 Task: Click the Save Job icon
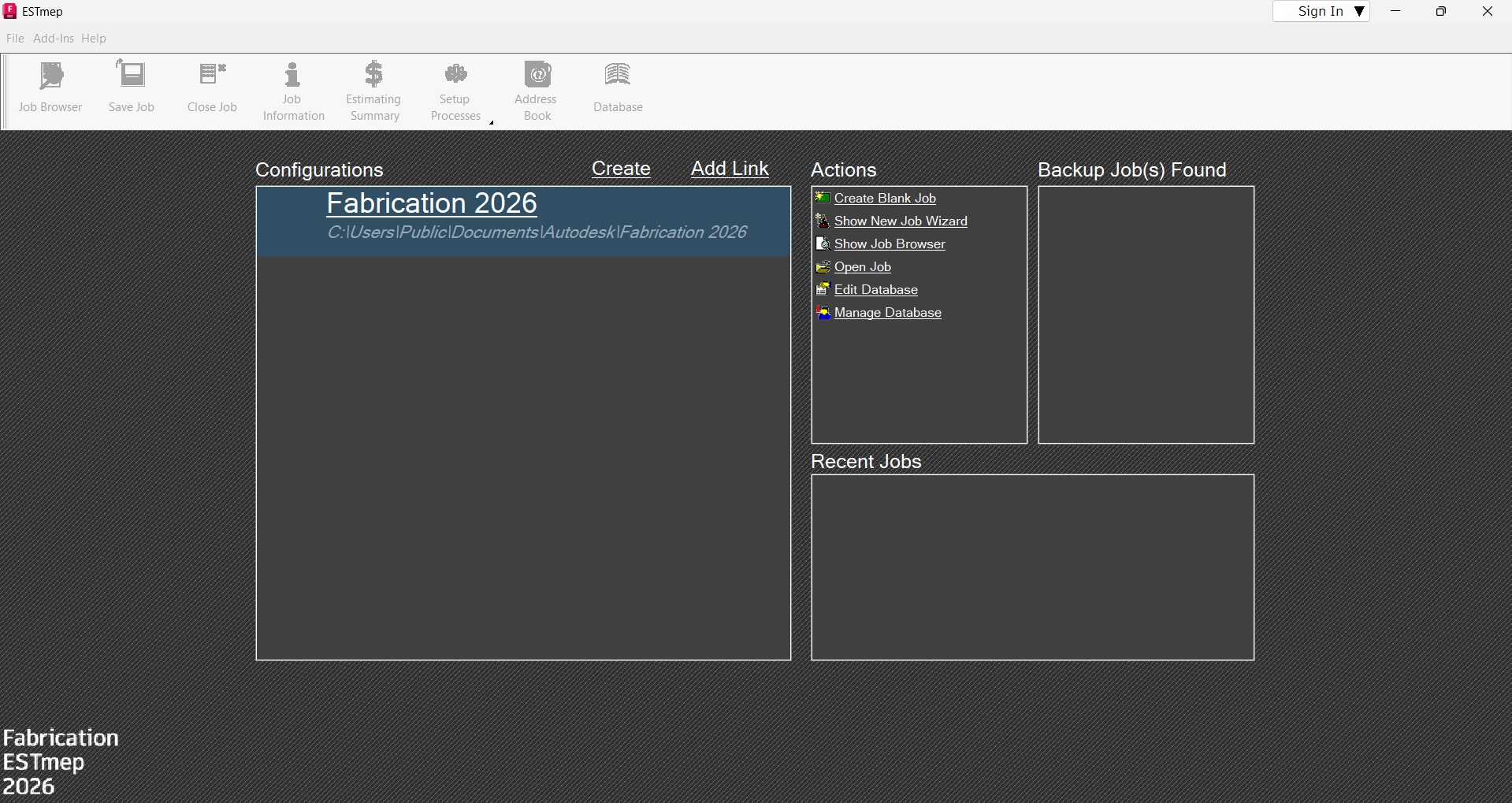pos(132,76)
